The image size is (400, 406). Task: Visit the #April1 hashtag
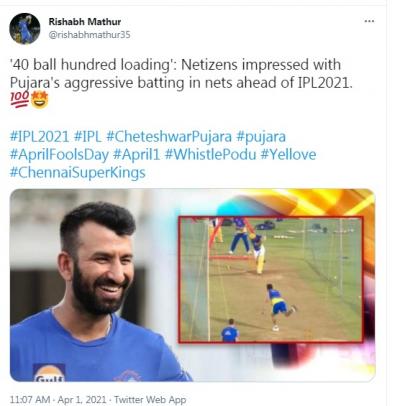click(136, 155)
